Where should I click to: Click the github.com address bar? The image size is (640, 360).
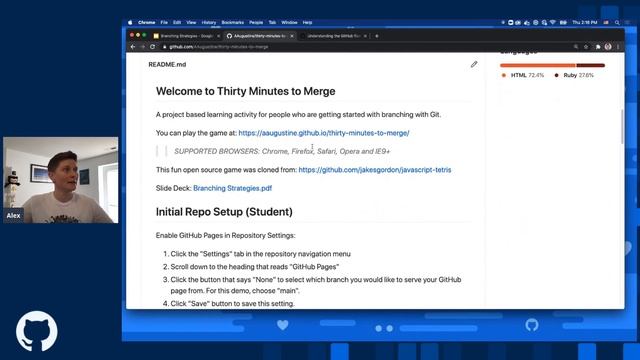(x=367, y=47)
